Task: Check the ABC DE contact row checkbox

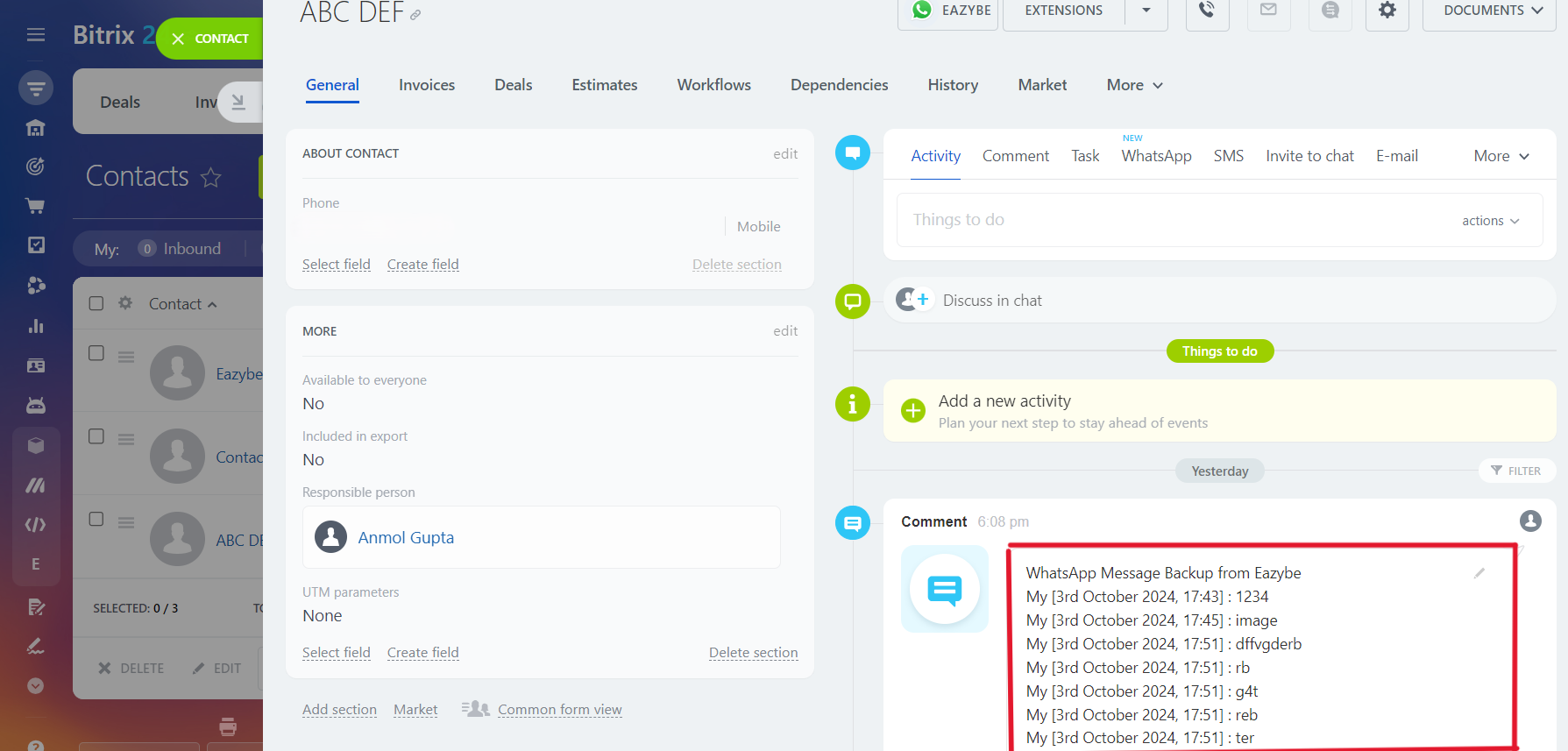Action: (96, 519)
